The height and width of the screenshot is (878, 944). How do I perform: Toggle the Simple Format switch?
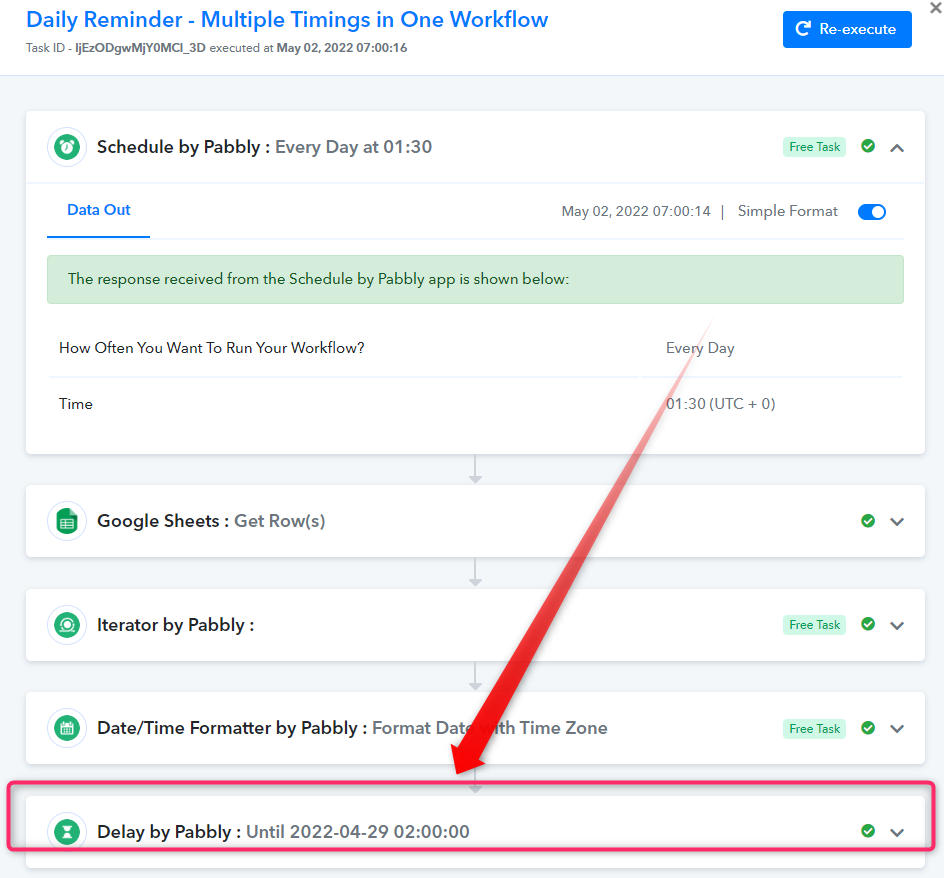click(871, 212)
